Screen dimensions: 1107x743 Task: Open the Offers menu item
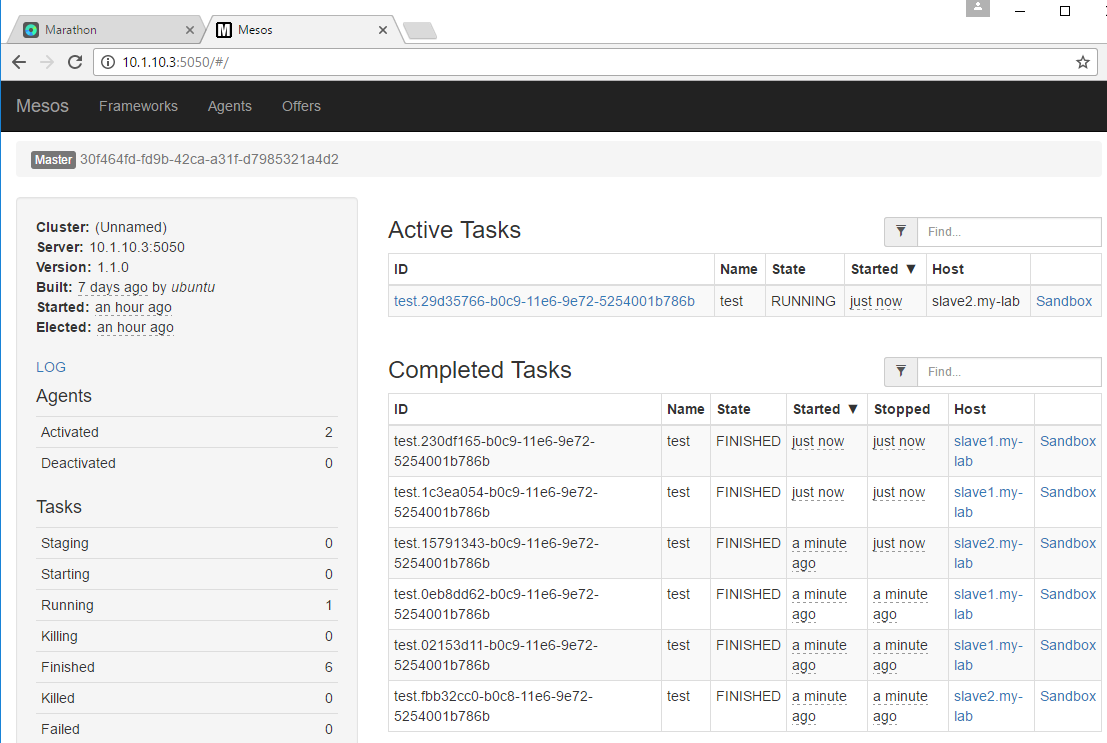tap(301, 106)
